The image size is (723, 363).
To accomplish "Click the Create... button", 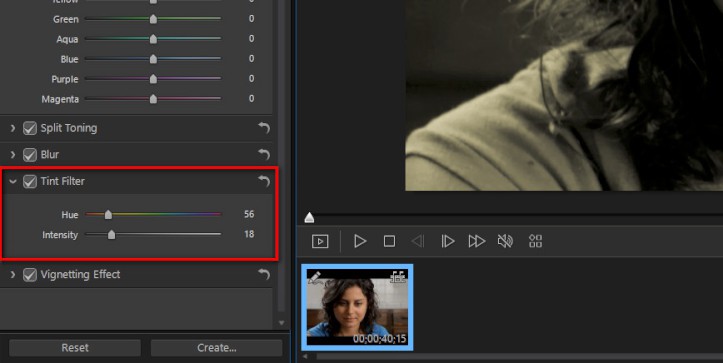I will [x=217, y=348].
